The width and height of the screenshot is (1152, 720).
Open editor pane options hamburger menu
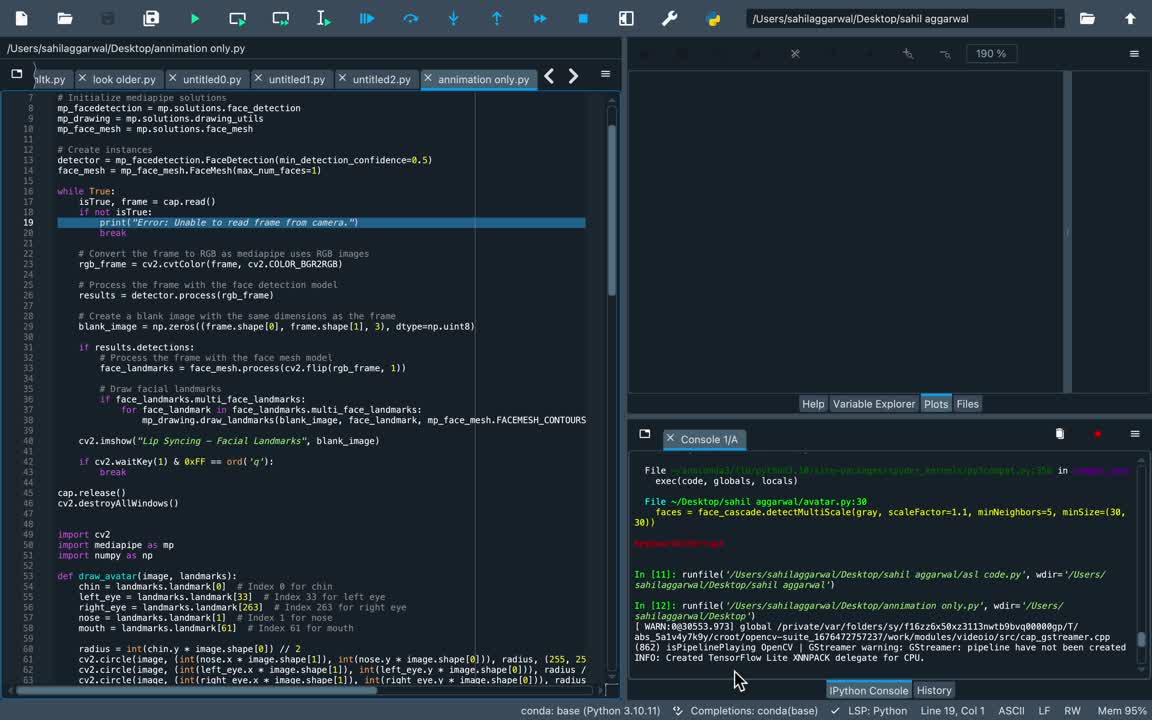click(x=605, y=73)
